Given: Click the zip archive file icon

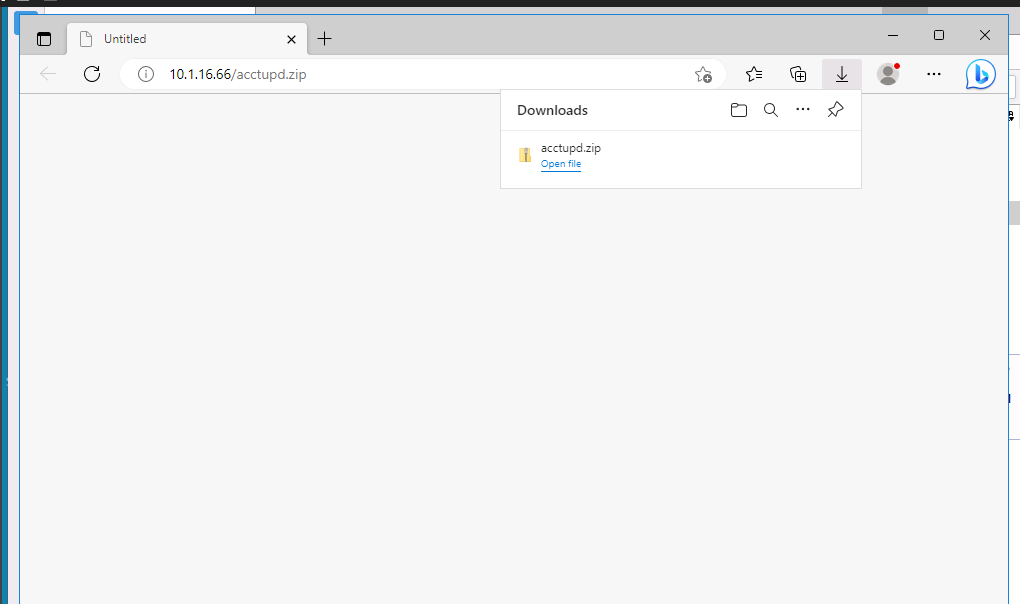Looking at the screenshot, I should click(x=524, y=155).
